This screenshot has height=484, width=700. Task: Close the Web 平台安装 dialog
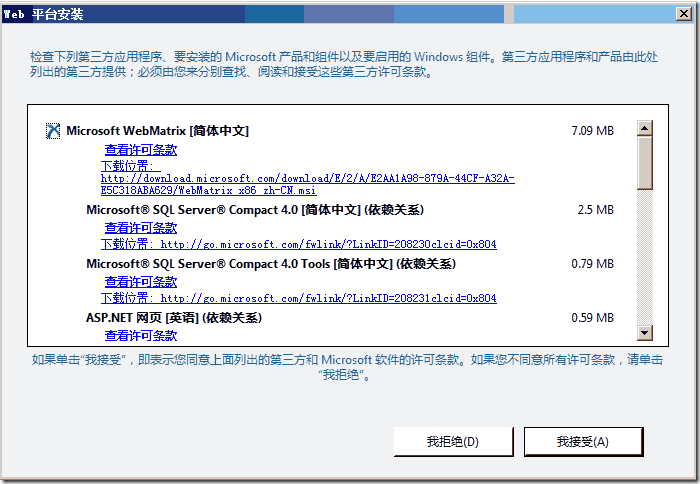tap(683, 14)
